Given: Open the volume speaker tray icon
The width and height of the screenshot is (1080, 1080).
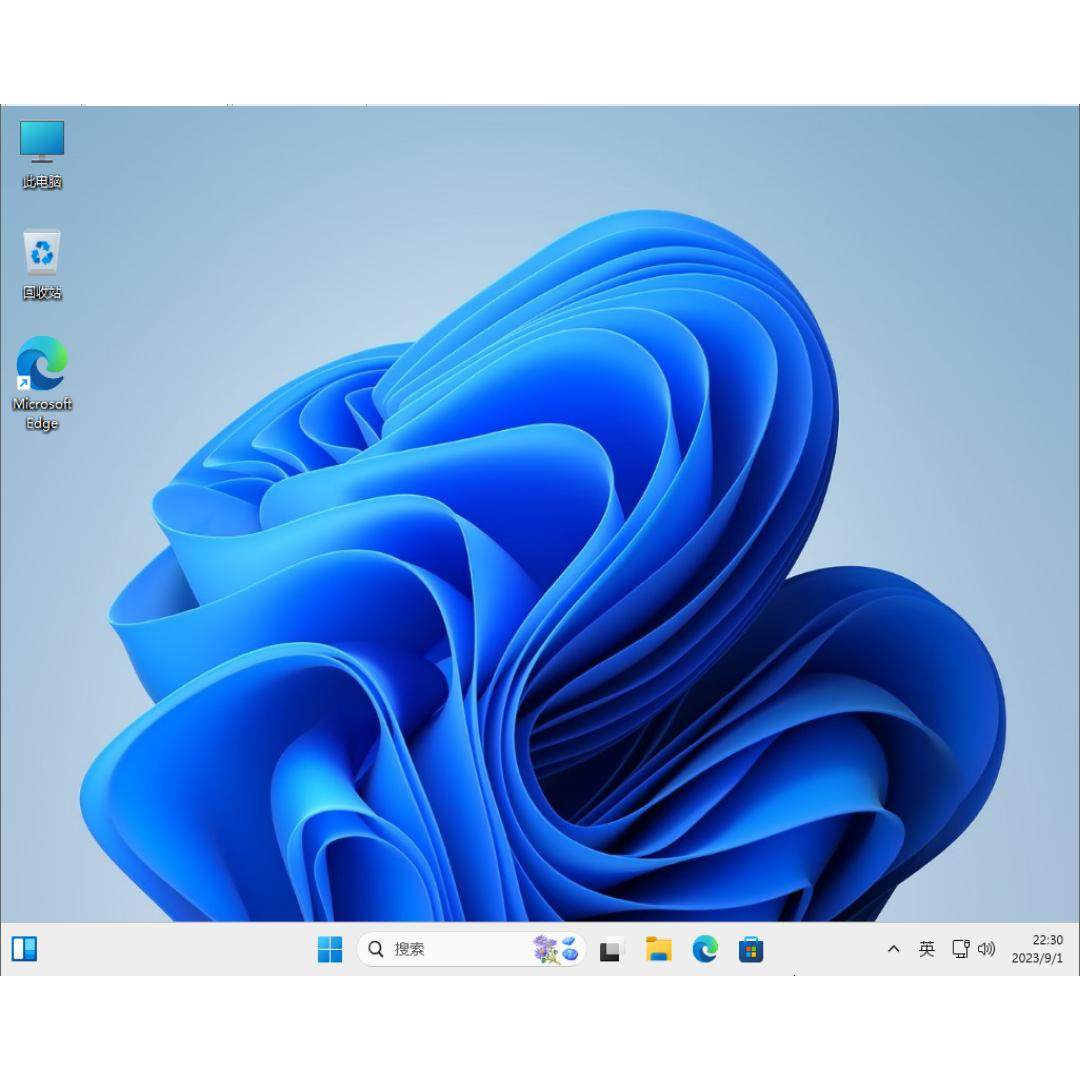Looking at the screenshot, I should point(986,948).
